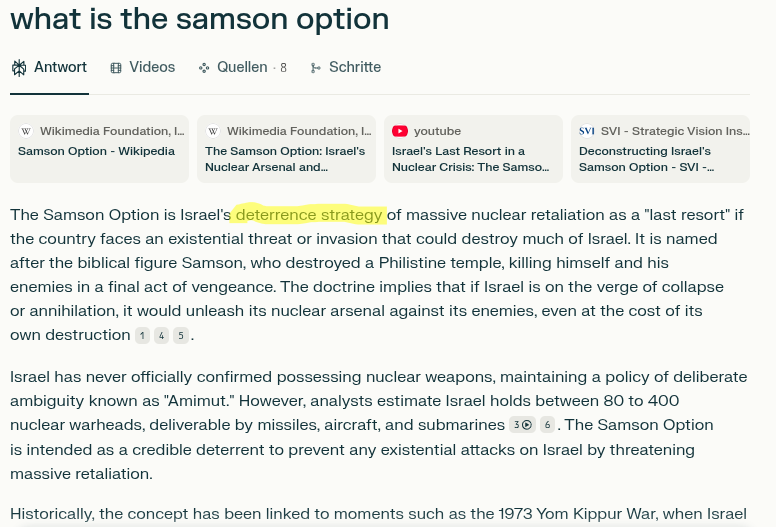Screen dimensions: 776x527
Task: Open The Samson Option: Israel's Nuclear Arsenal card
Action: (287, 149)
